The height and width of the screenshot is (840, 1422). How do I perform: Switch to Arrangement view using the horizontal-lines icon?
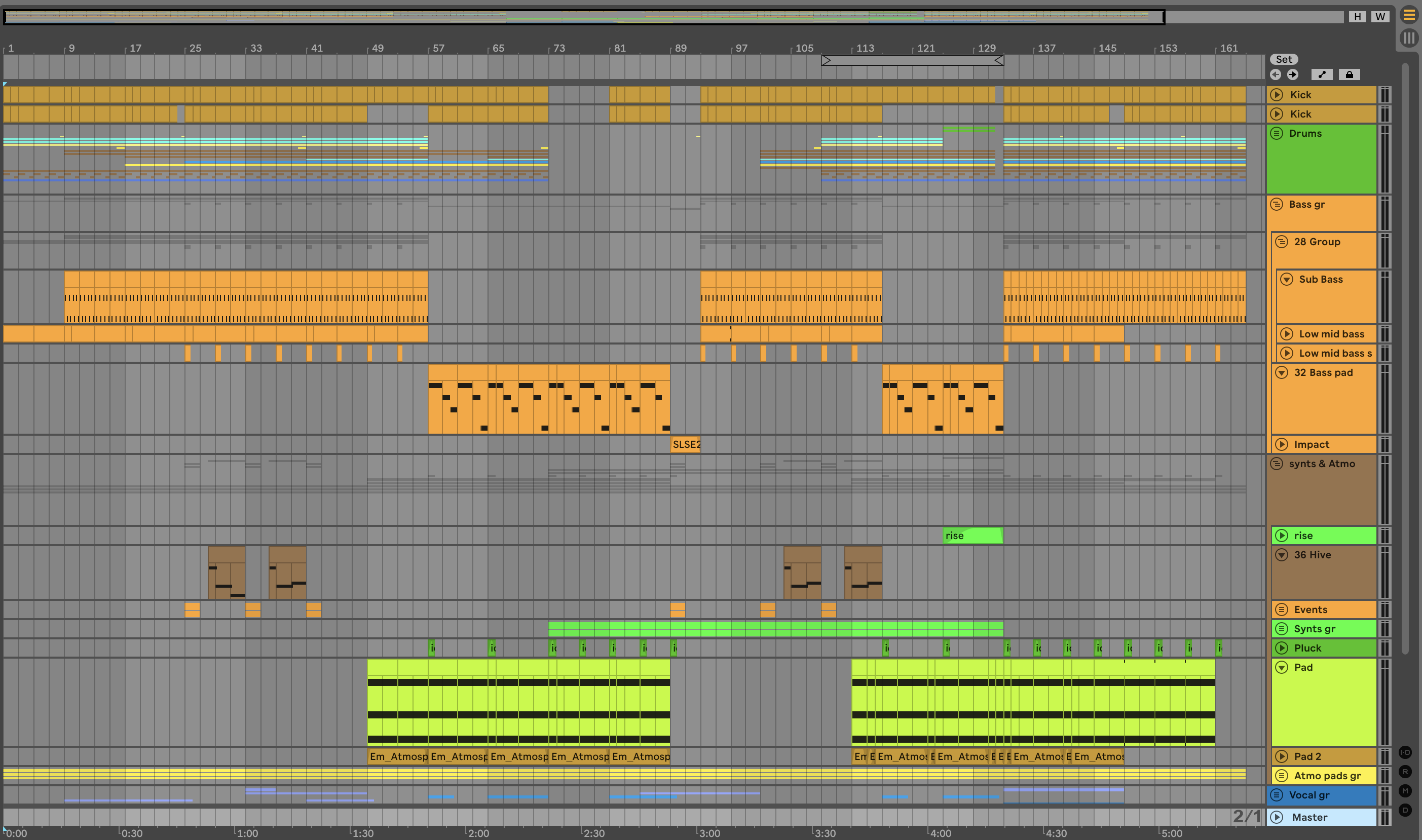[1408, 15]
